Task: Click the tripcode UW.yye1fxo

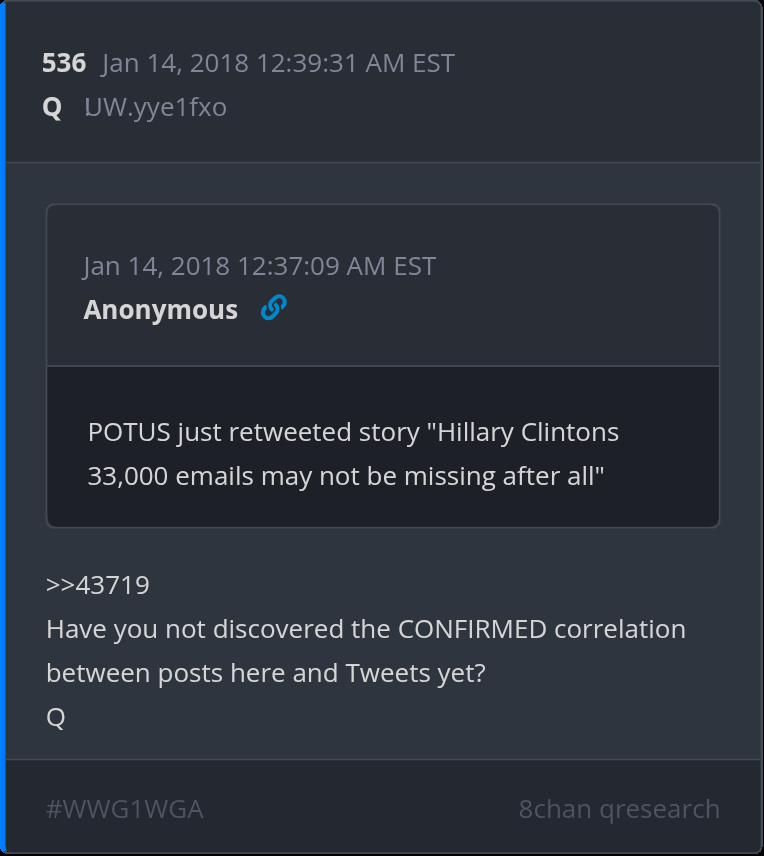Action: click(x=155, y=107)
